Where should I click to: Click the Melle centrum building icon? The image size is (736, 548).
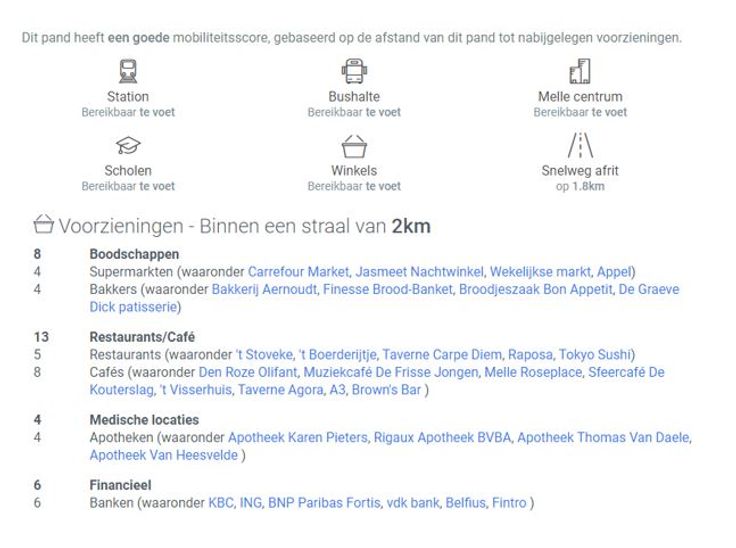coord(580,72)
